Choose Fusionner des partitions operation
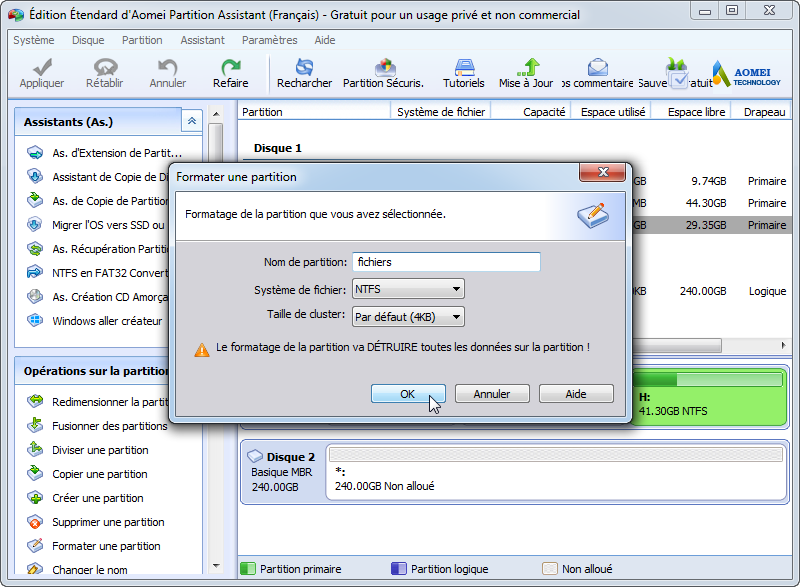This screenshot has width=800, height=587. [x=98, y=426]
